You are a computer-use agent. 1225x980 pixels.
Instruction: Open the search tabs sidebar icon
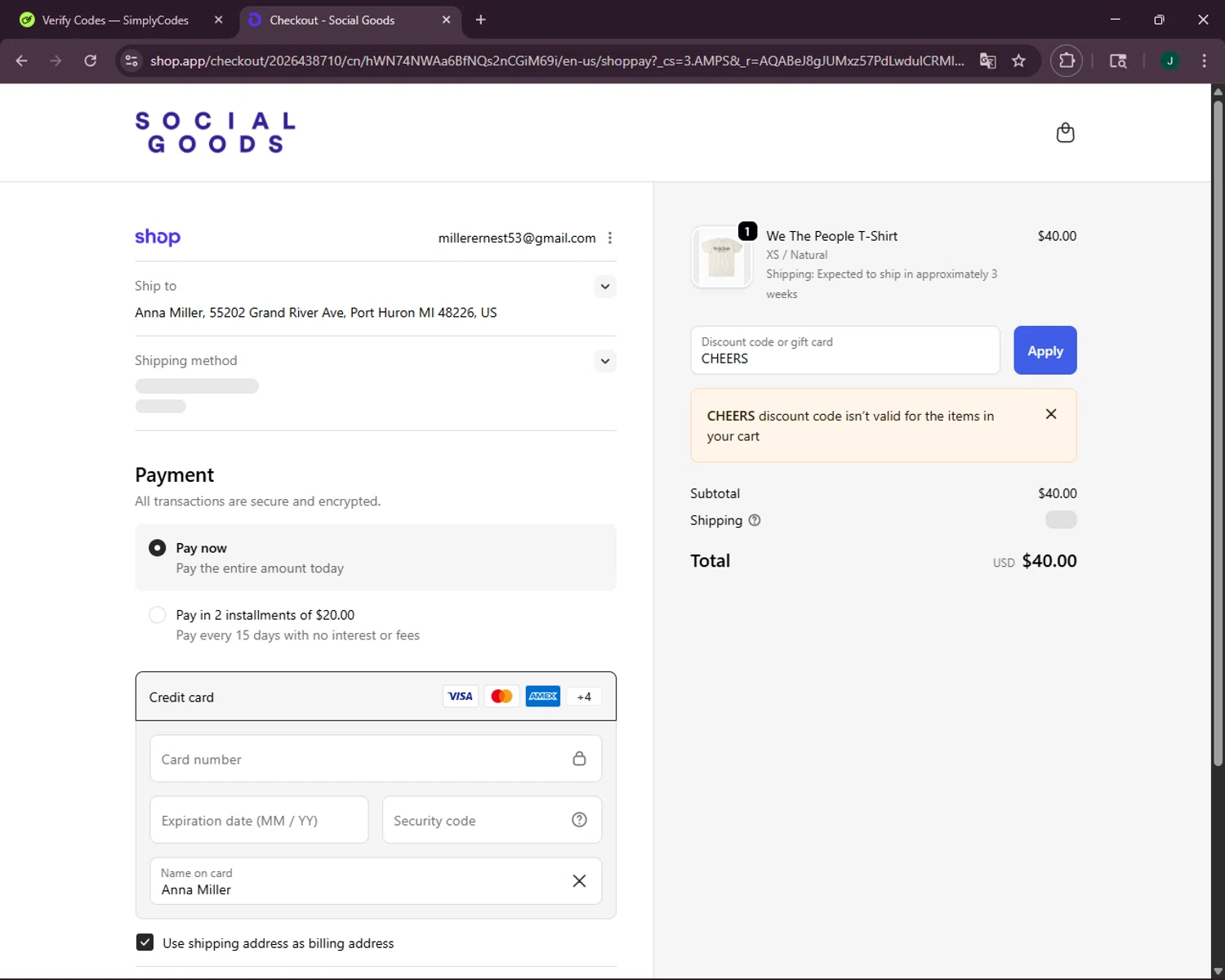pos(1118,60)
